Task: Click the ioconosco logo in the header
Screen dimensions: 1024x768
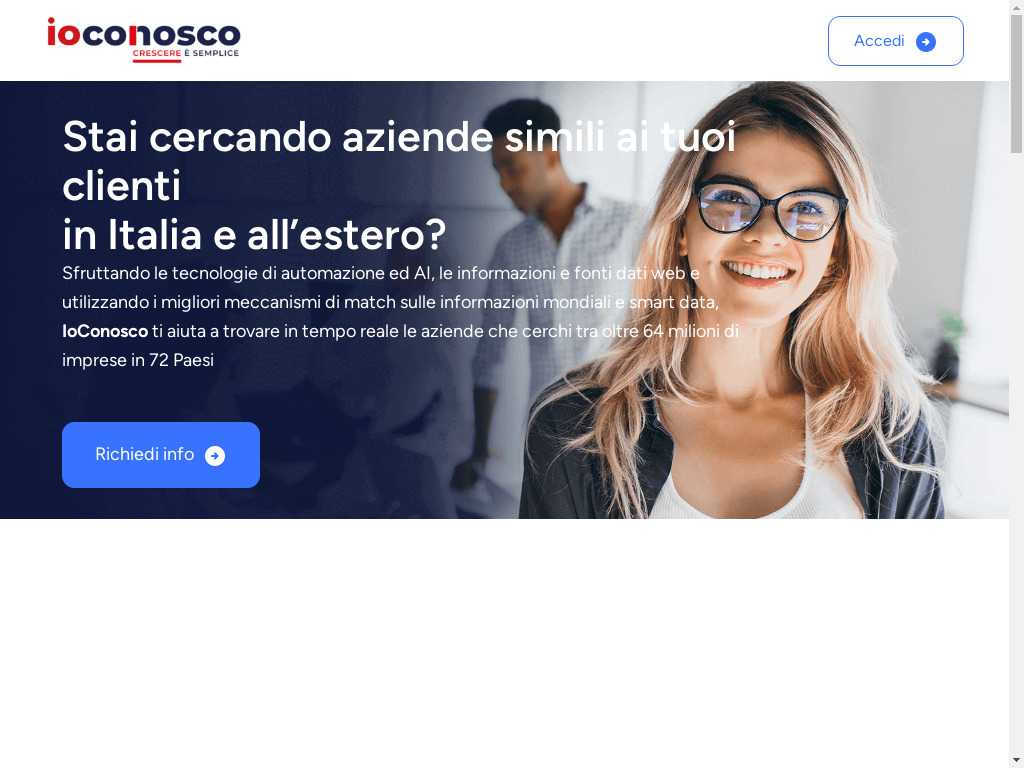Action: (x=144, y=40)
